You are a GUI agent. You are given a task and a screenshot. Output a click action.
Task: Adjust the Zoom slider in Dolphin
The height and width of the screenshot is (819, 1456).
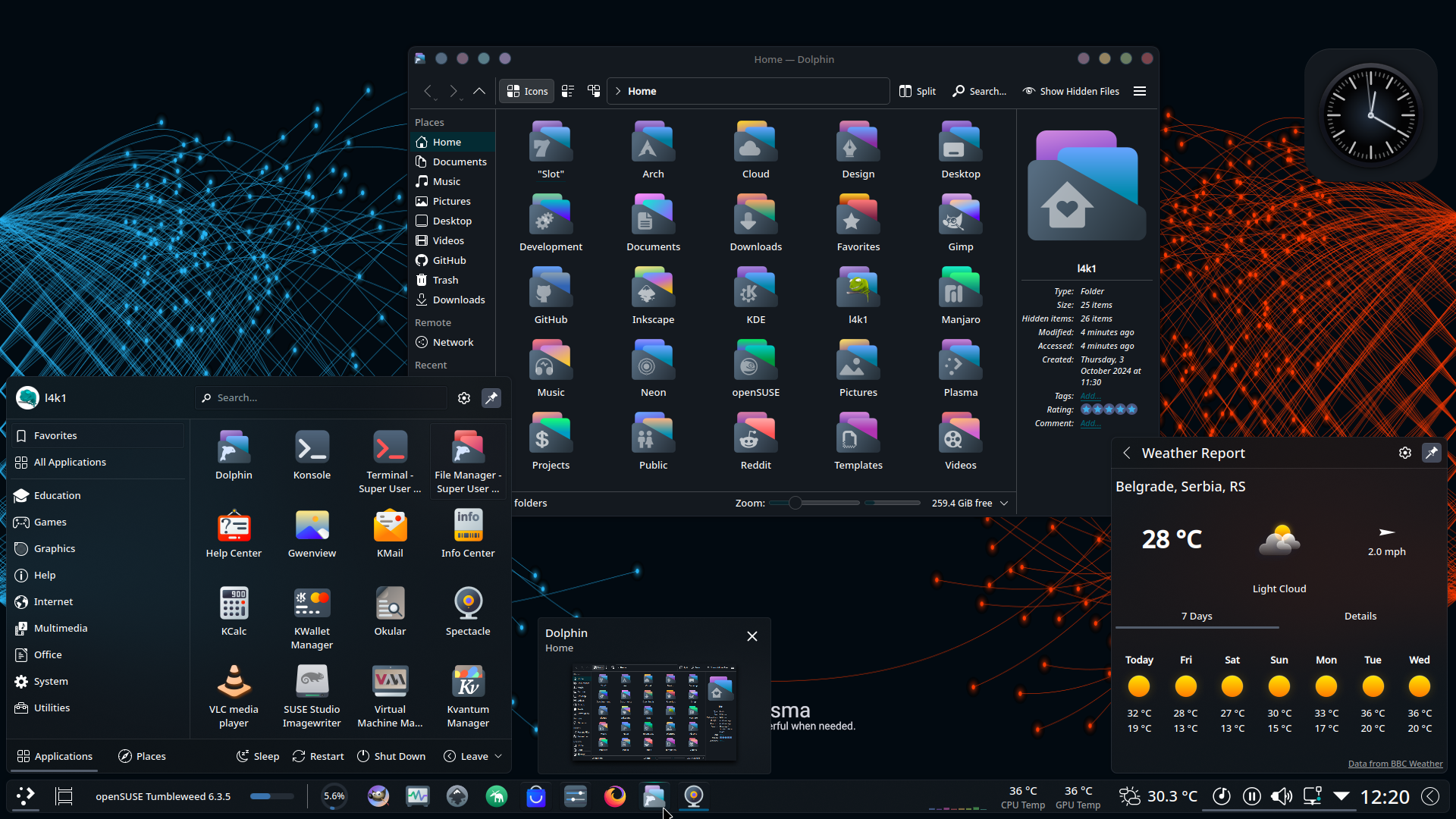tap(795, 502)
